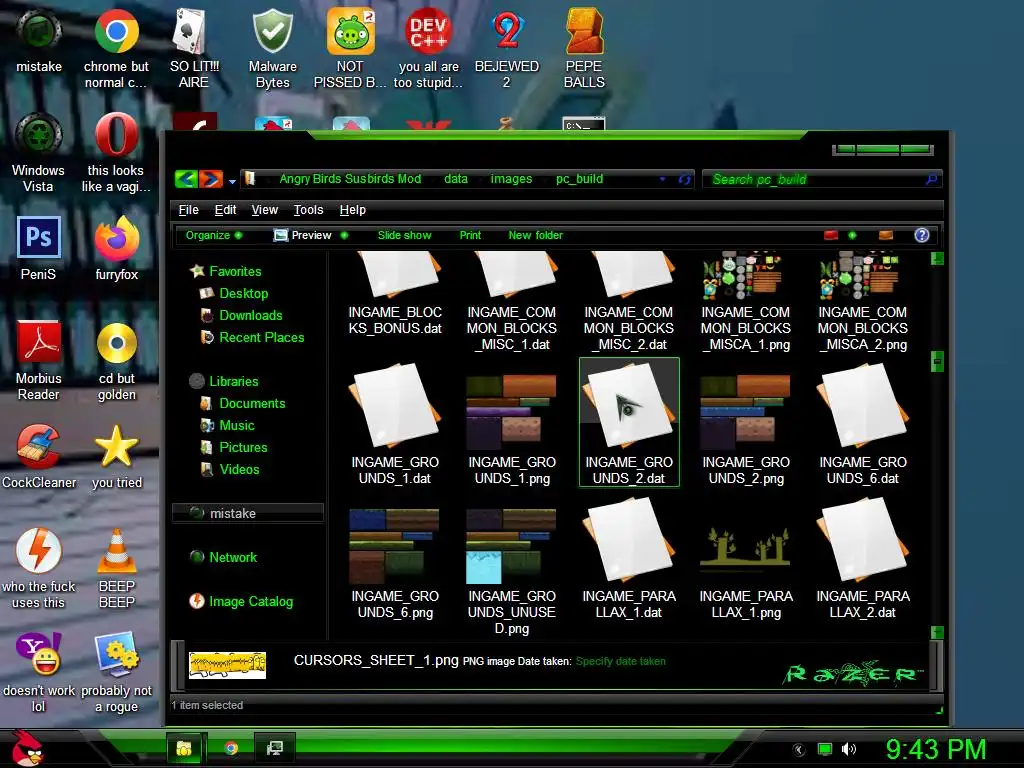This screenshot has width=1024, height=768.
Task: Click the Slide show button
Action: point(404,235)
